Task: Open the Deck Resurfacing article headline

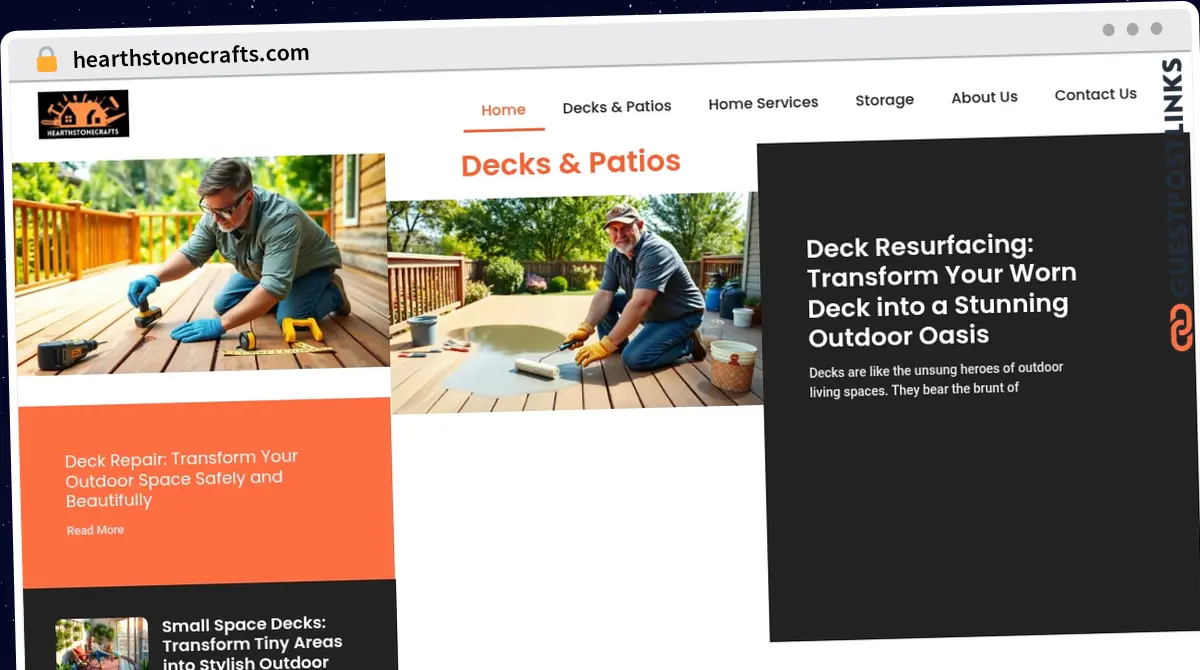Action: point(941,290)
